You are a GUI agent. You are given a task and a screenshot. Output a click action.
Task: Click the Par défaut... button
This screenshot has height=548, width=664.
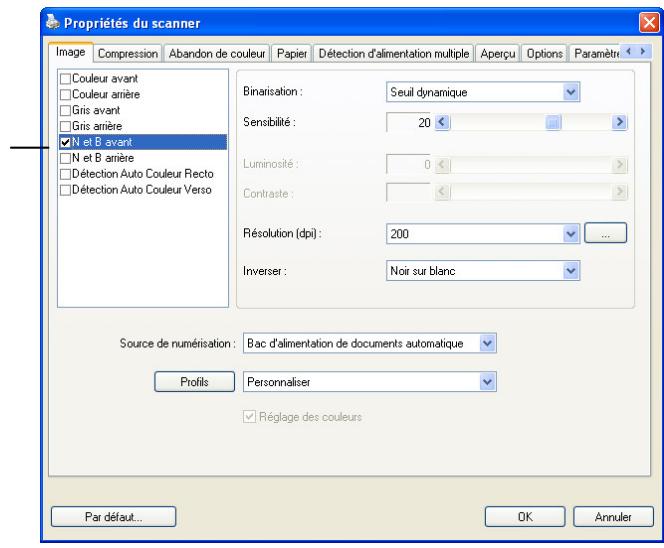(x=113, y=517)
